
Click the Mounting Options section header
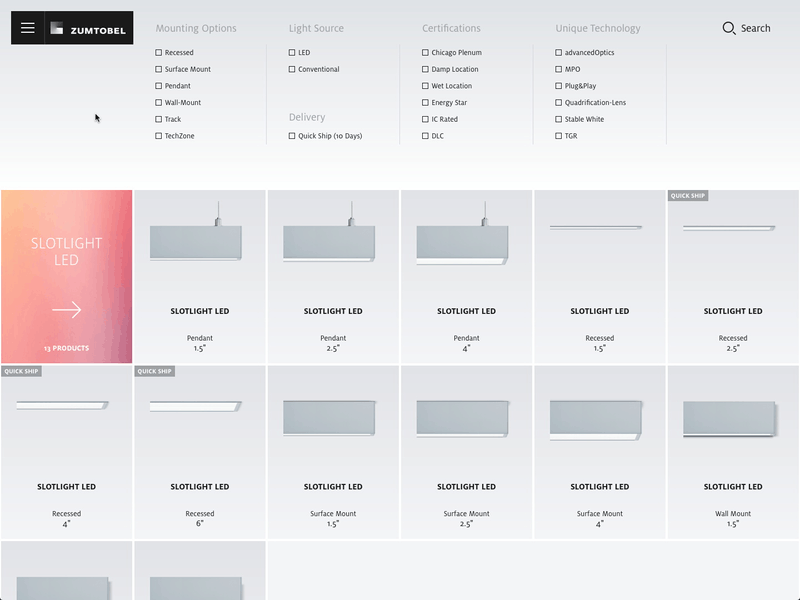click(196, 28)
